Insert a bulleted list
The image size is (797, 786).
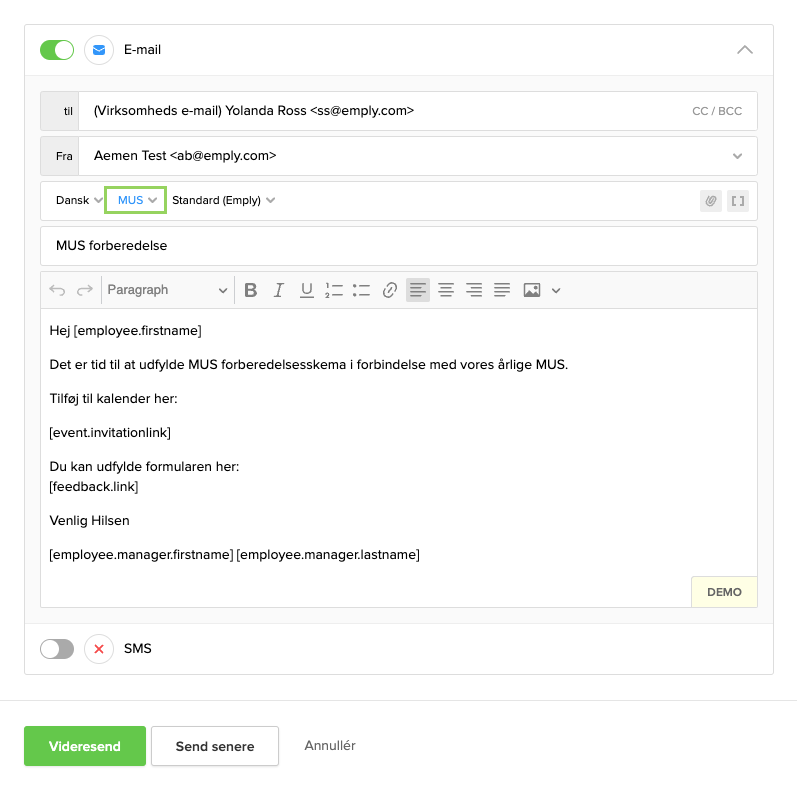[361, 290]
